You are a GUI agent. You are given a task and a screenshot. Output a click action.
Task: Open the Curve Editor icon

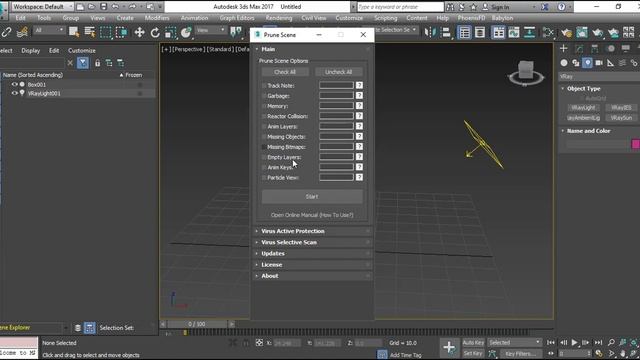[514, 32]
